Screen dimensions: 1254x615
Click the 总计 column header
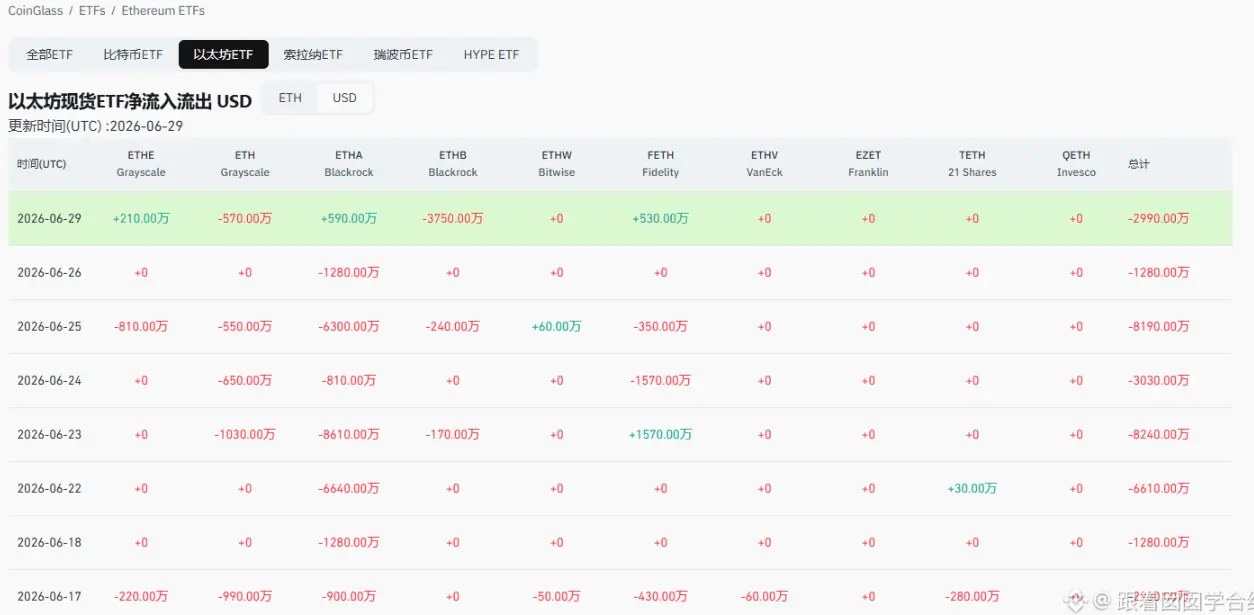(x=1139, y=164)
